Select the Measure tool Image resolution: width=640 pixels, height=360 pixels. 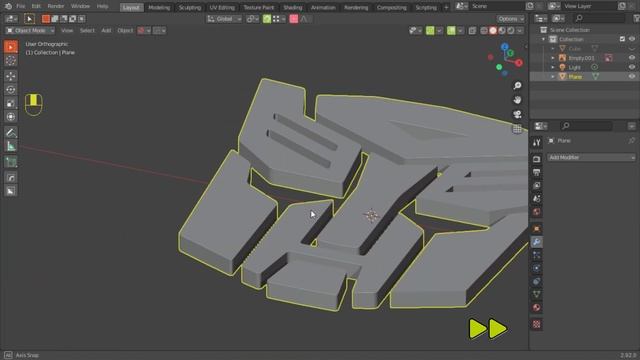point(11,146)
